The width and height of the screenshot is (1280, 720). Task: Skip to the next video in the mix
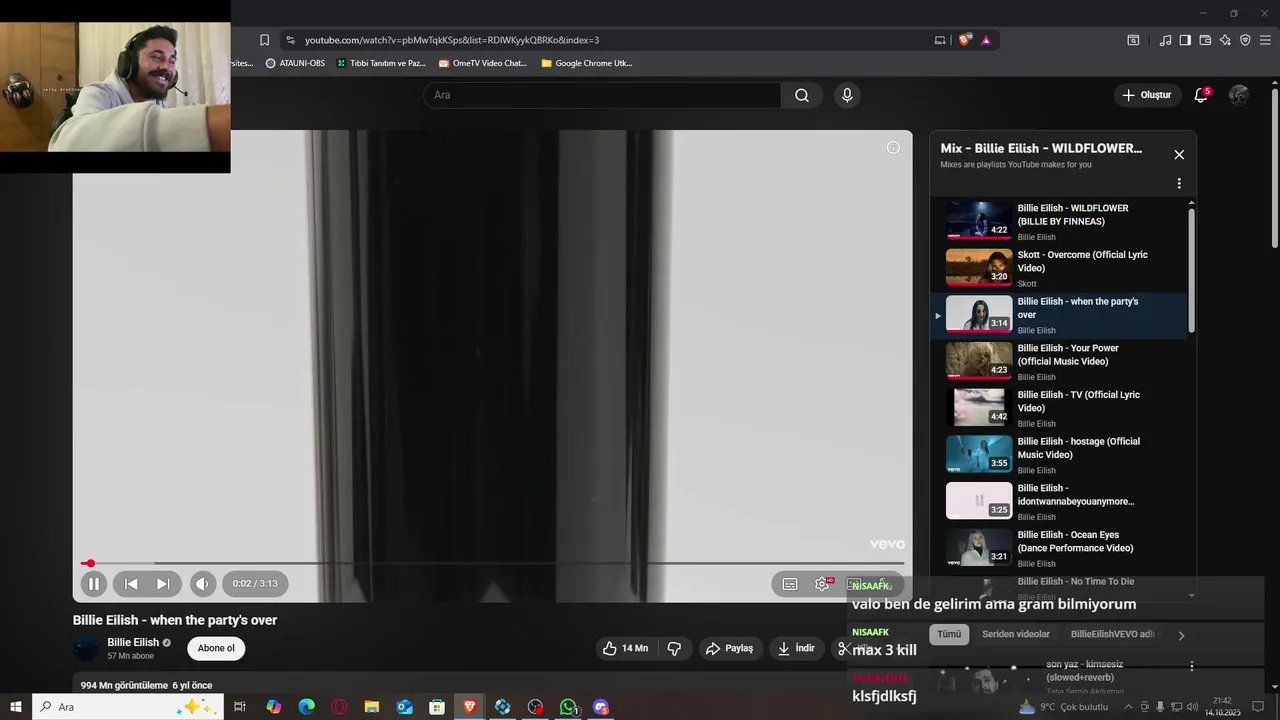pyautogui.click(x=163, y=584)
